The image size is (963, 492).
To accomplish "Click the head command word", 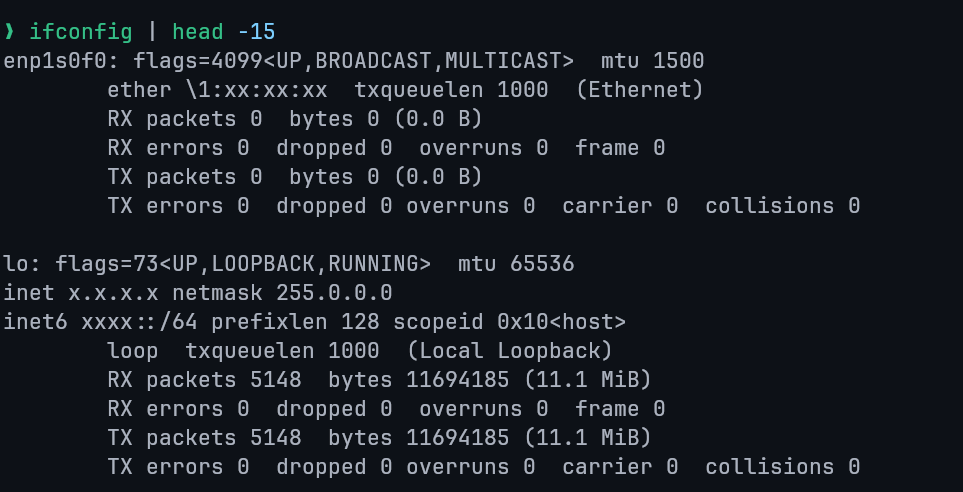I will [x=198, y=33].
